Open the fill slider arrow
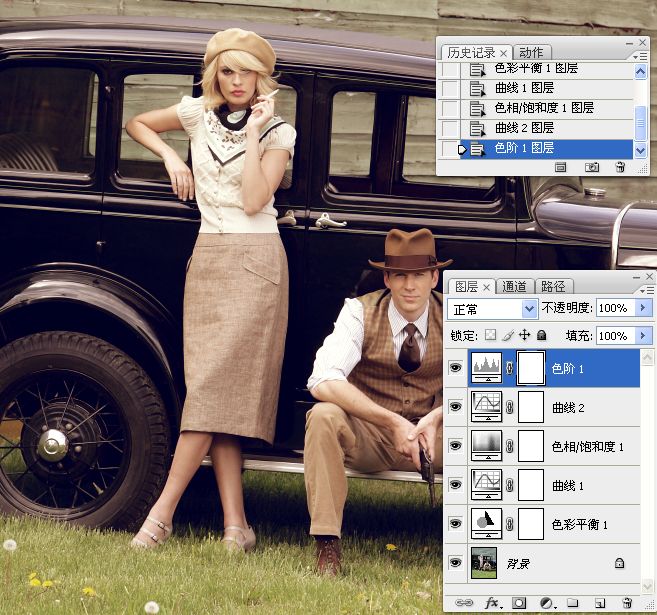Image resolution: width=657 pixels, height=615 pixels. [643, 335]
